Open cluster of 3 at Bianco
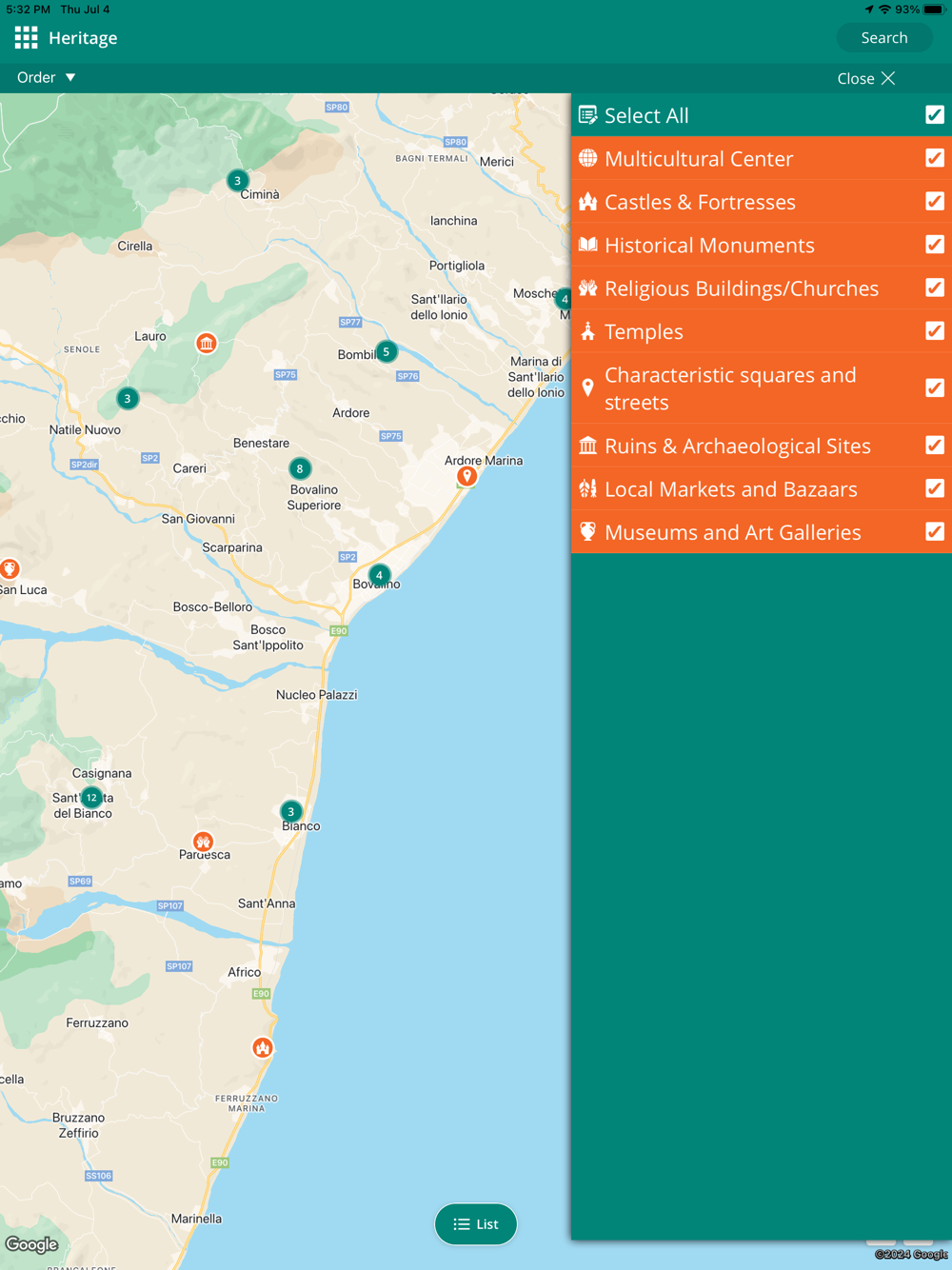Image resolution: width=952 pixels, height=1270 pixels. [x=290, y=812]
